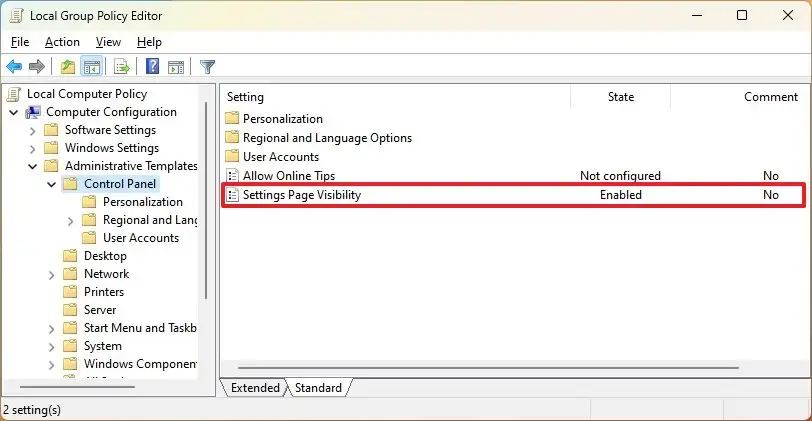
Task: Click the horizontal scrollbar under tree pane
Action: coord(77,386)
